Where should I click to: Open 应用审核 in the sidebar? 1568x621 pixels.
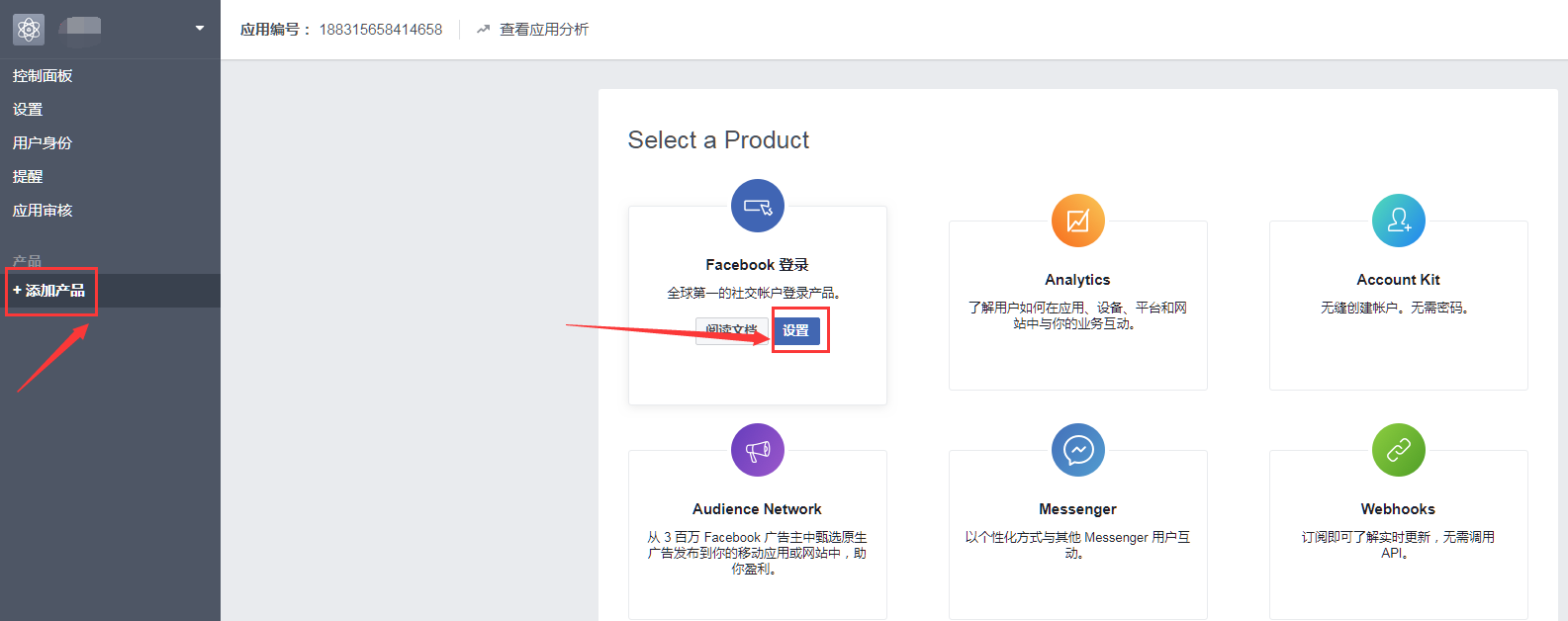tap(43, 211)
